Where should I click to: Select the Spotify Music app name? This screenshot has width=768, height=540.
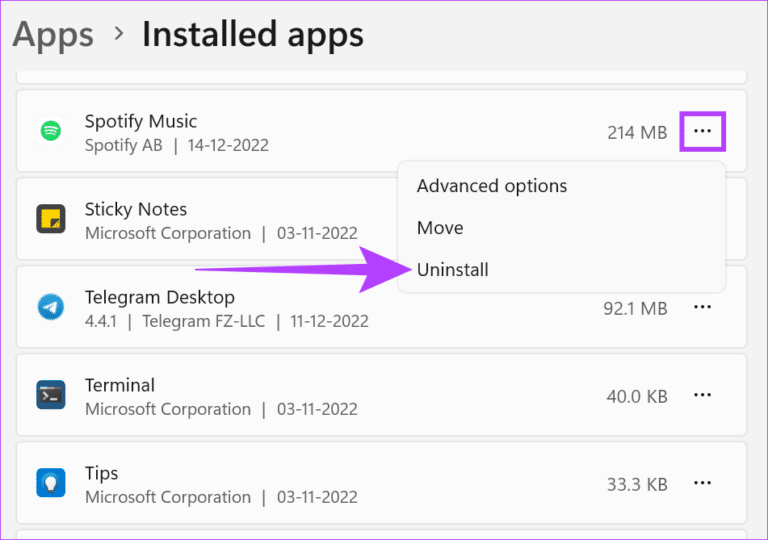141,121
